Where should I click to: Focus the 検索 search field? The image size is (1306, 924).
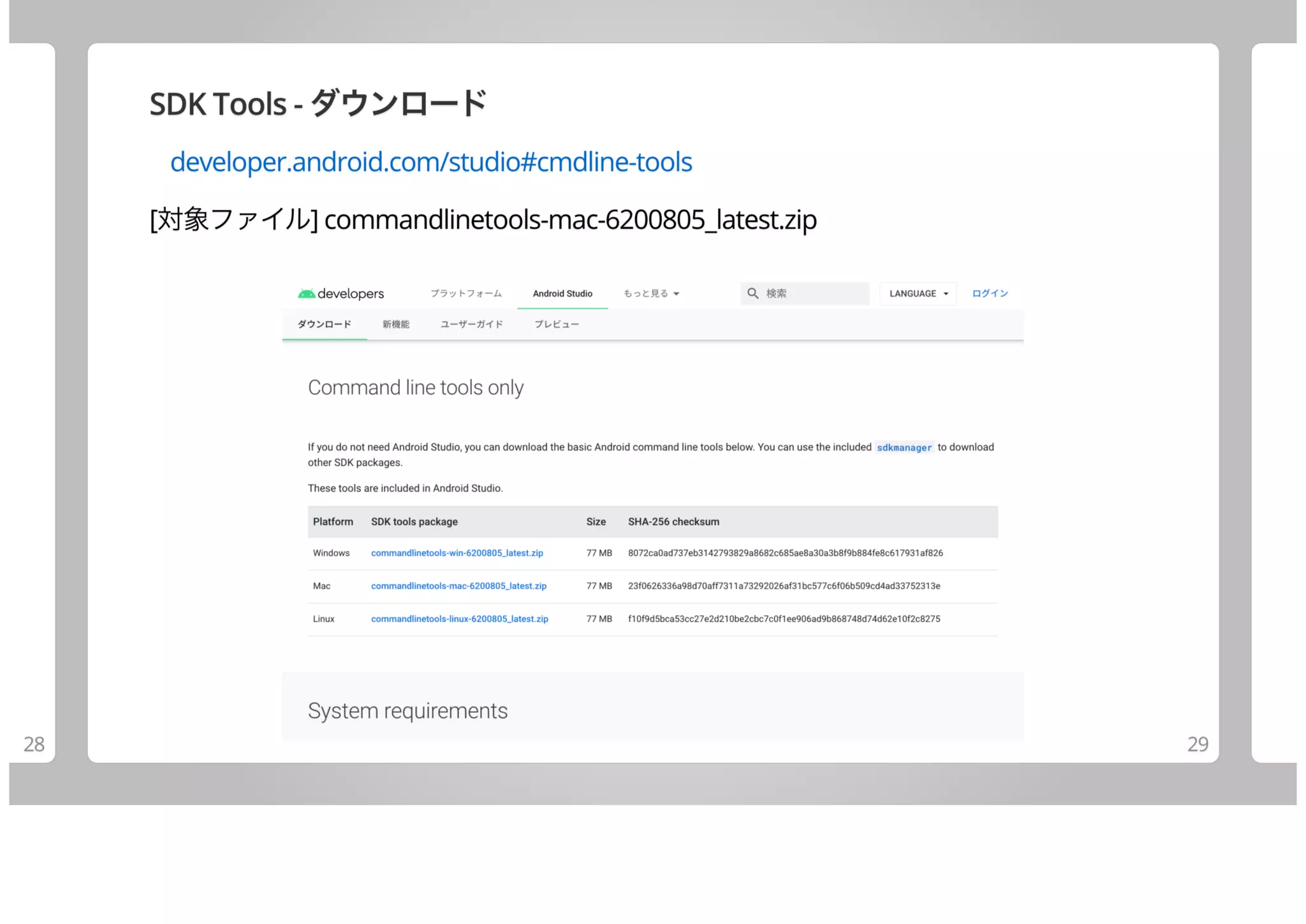805,293
